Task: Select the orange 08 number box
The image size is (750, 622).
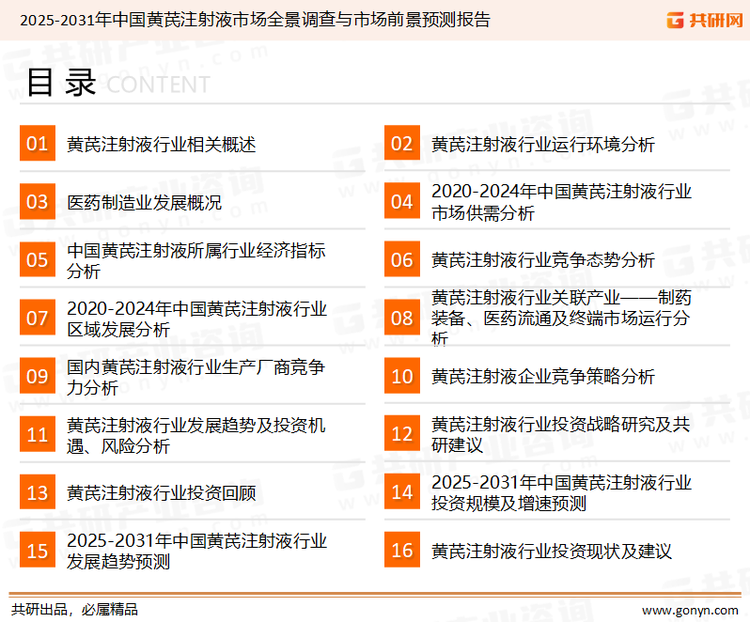Action: [x=402, y=318]
